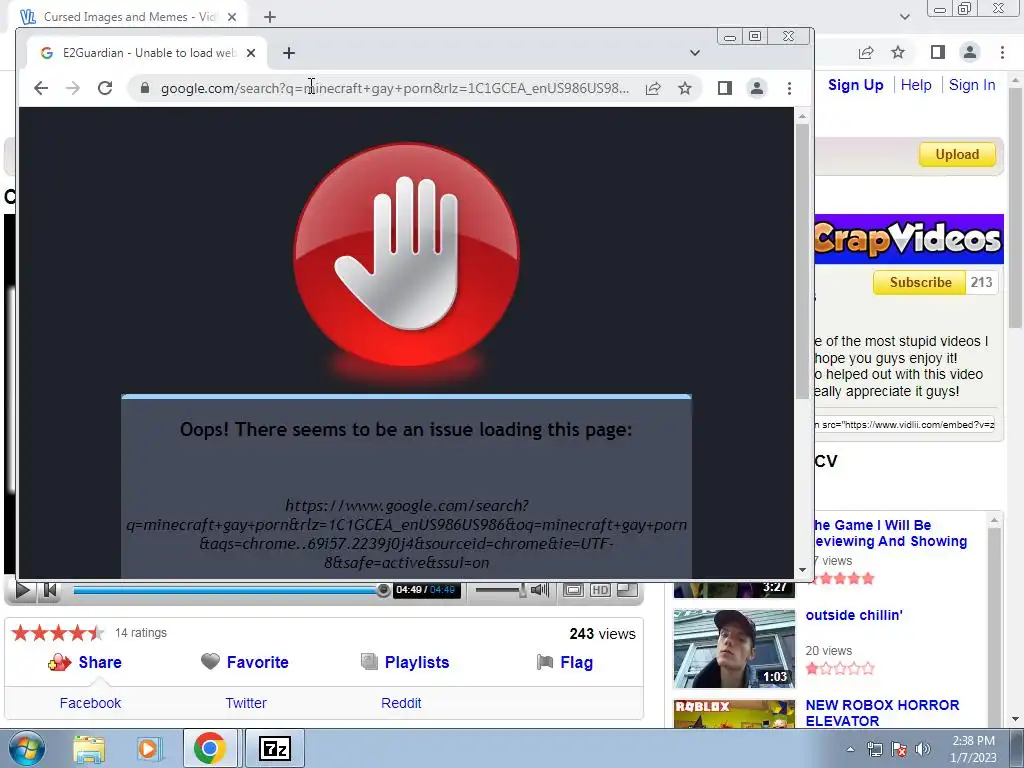Image resolution: width=1024 pixels, height=768 pixels.
Task: Click the blocked page vertical scrollbar
Action: 802,261
